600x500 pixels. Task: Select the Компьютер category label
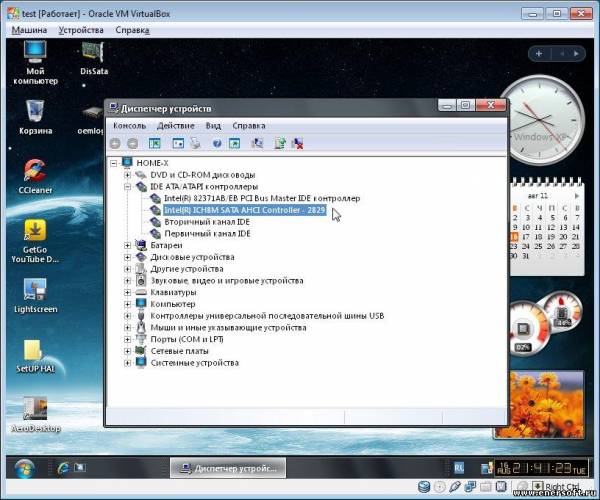(173, 304)
